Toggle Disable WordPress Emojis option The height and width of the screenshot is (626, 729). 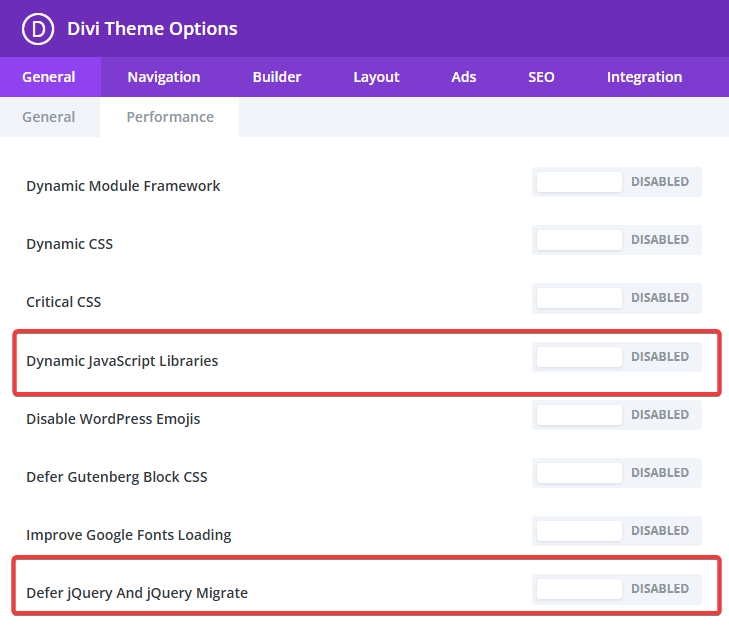(x=616, y=415)
